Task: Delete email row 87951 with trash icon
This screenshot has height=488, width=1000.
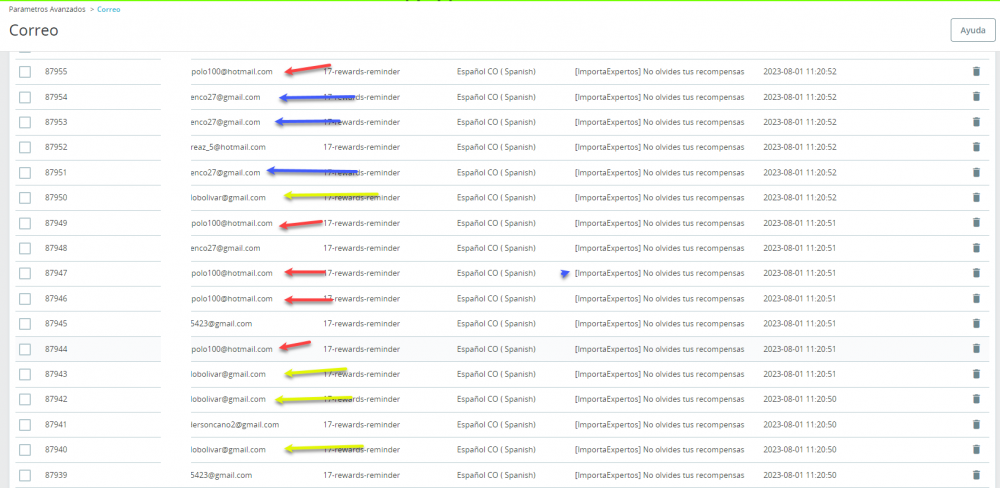Action: tap(975, 172)
